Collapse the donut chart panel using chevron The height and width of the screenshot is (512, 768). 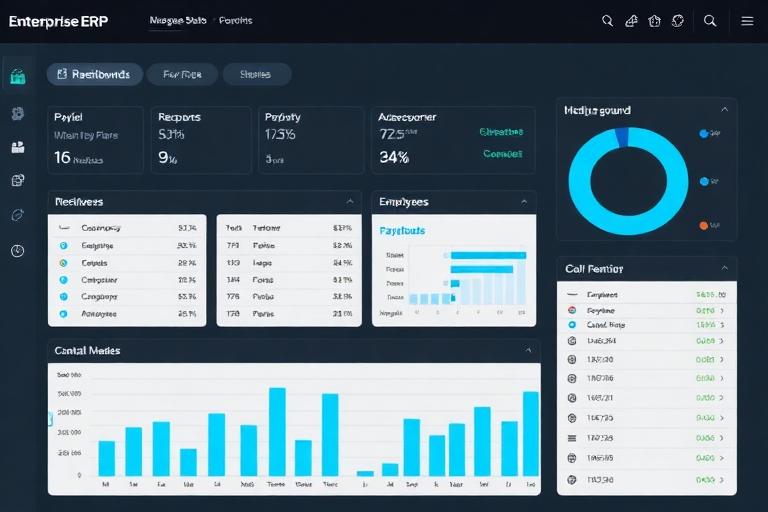724,110
